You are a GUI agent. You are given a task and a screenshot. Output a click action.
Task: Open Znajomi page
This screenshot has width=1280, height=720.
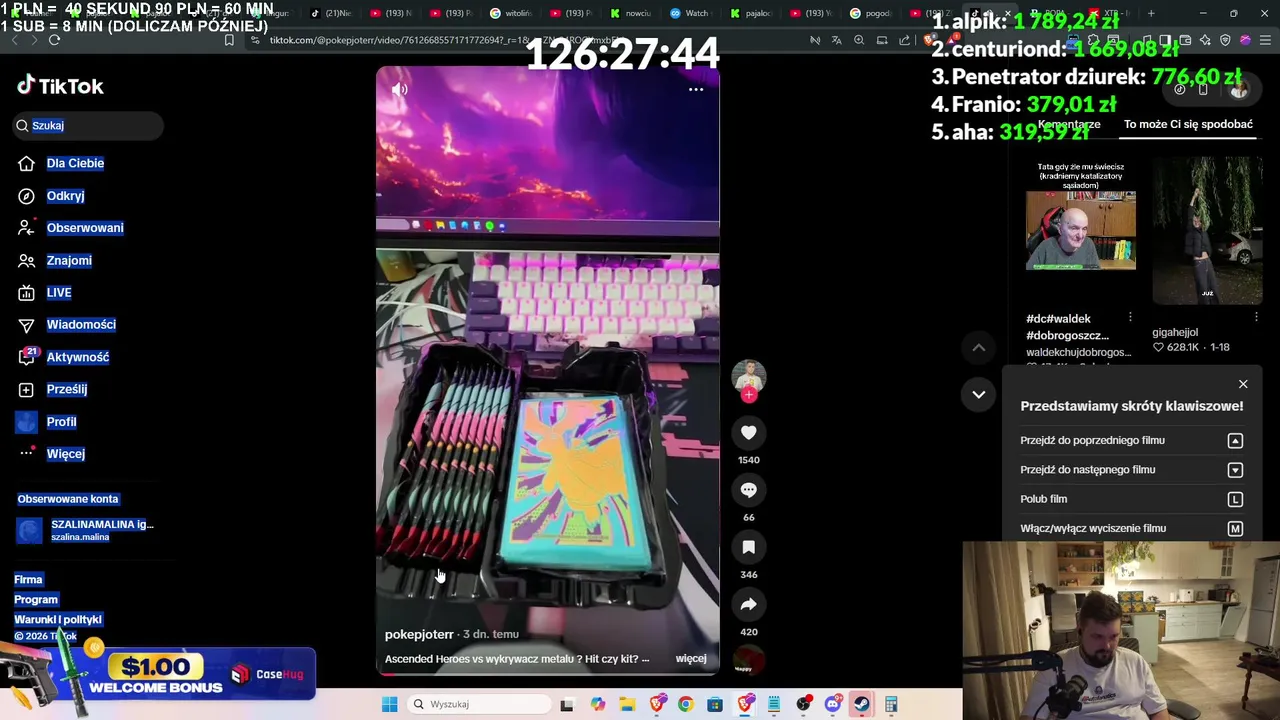[x=69, y=260]
